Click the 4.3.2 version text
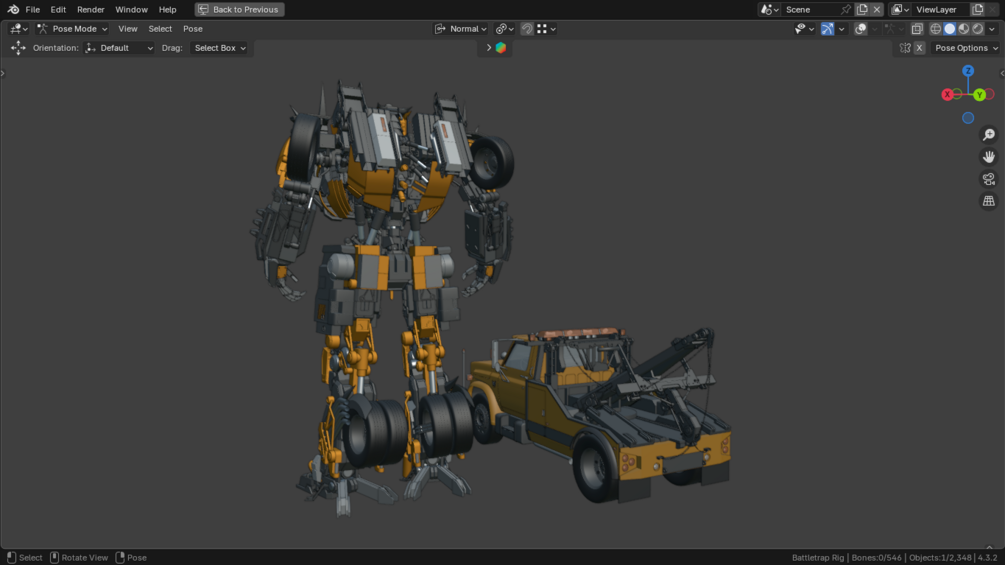The image size is (1005, 565). (x=988, y=558)
